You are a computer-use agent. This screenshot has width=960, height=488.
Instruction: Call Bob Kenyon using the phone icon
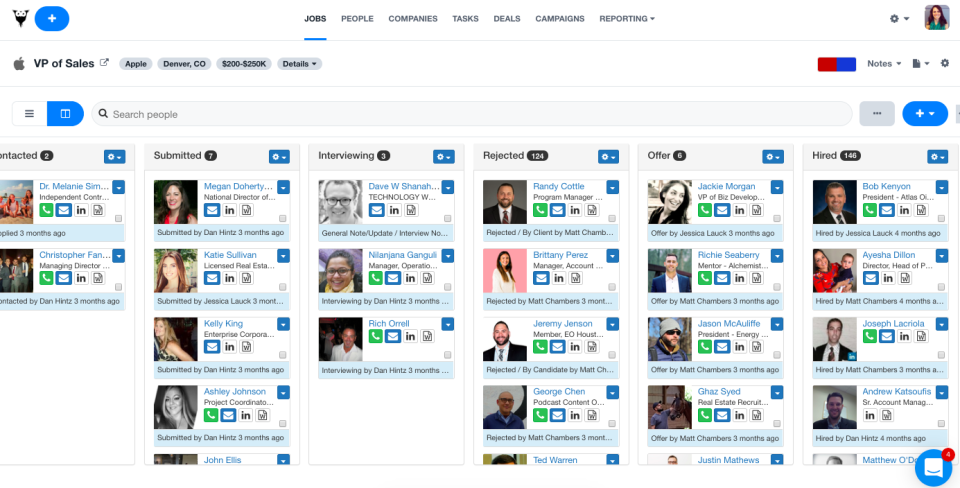(x=869, y=210)
